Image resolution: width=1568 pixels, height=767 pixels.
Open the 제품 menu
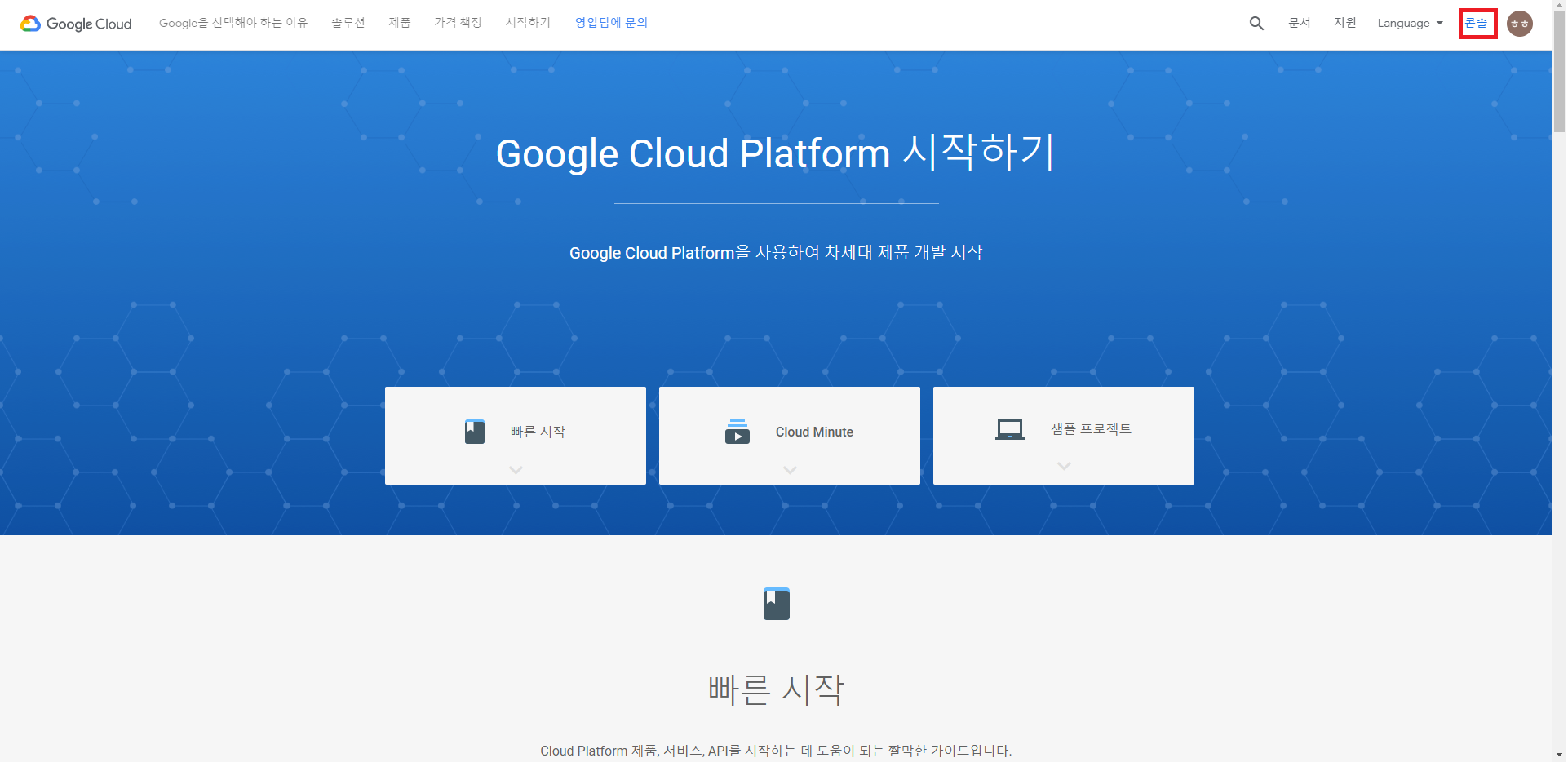pyautogui.click(x=400, y=23)
